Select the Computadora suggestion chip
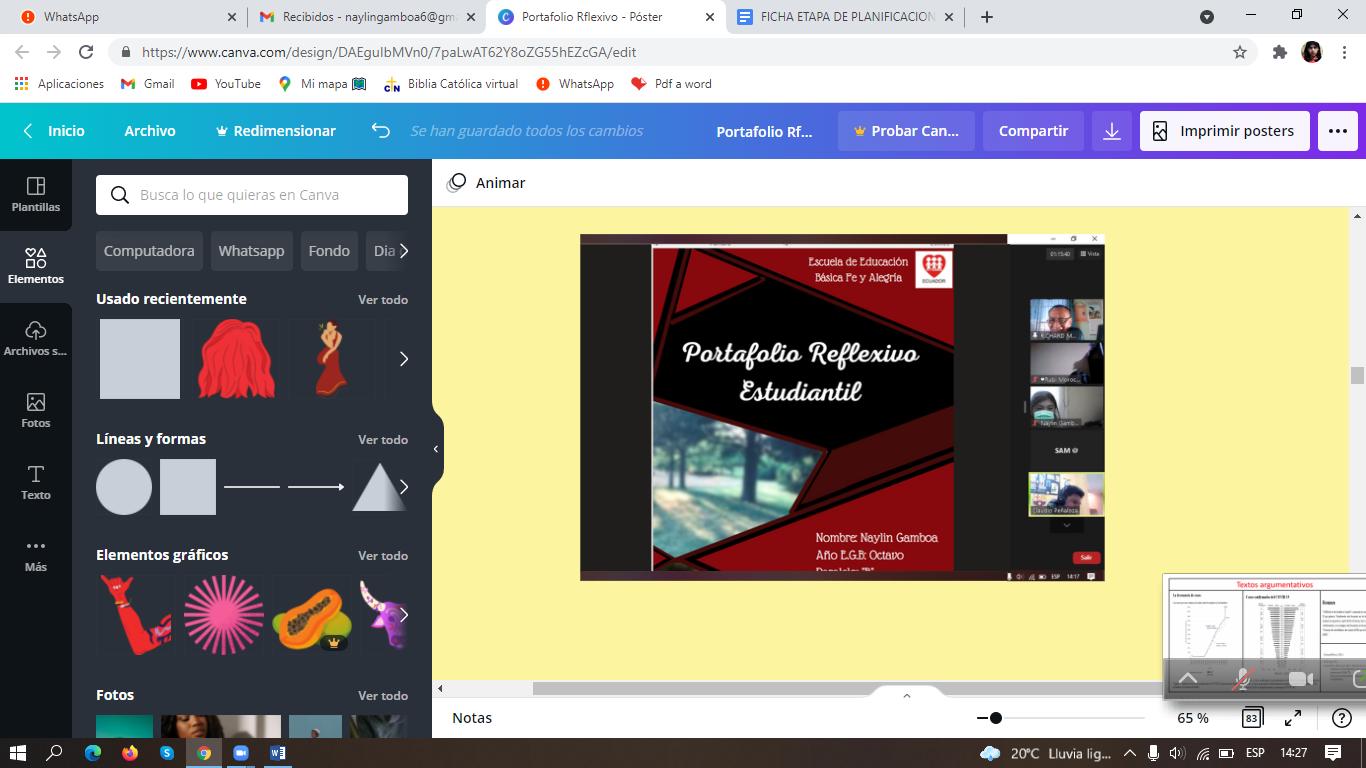Image resolution: width=1366 pixels, height=768 pixels. [x=149, y=251]
